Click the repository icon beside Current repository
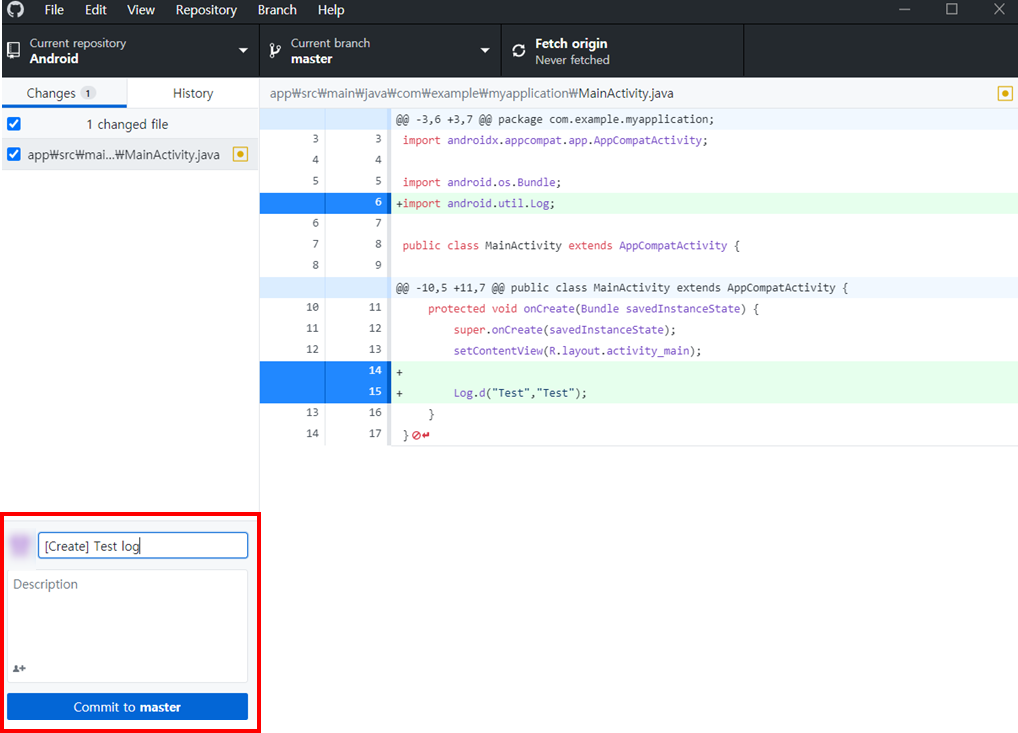 click(x=13, y=50)
